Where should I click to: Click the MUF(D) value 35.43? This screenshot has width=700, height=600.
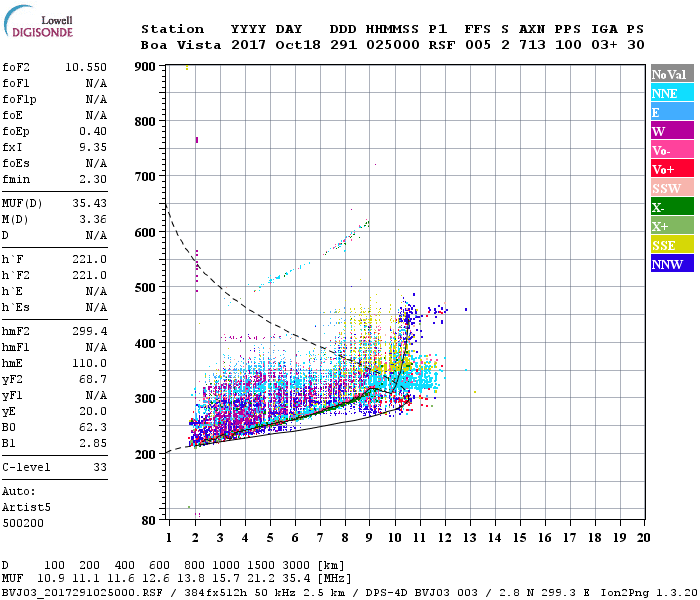pyautogui.click(x=89, y=203)
